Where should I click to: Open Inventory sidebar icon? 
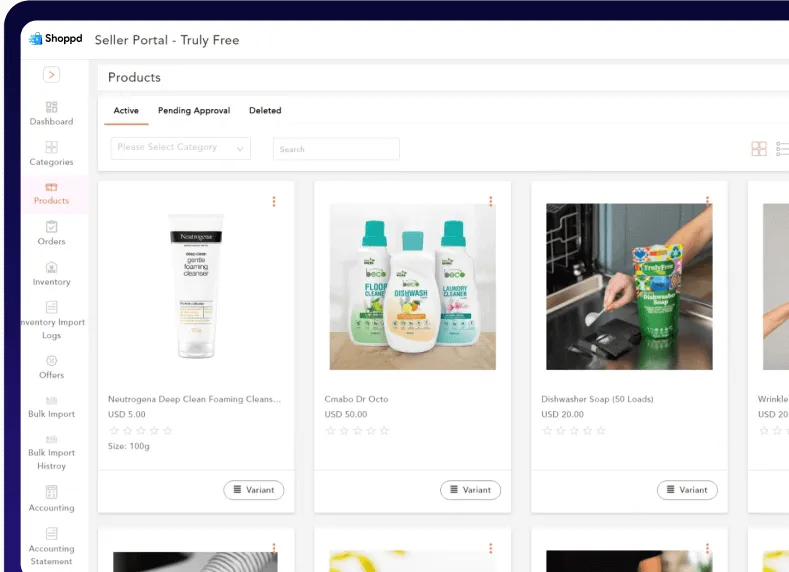51,267
